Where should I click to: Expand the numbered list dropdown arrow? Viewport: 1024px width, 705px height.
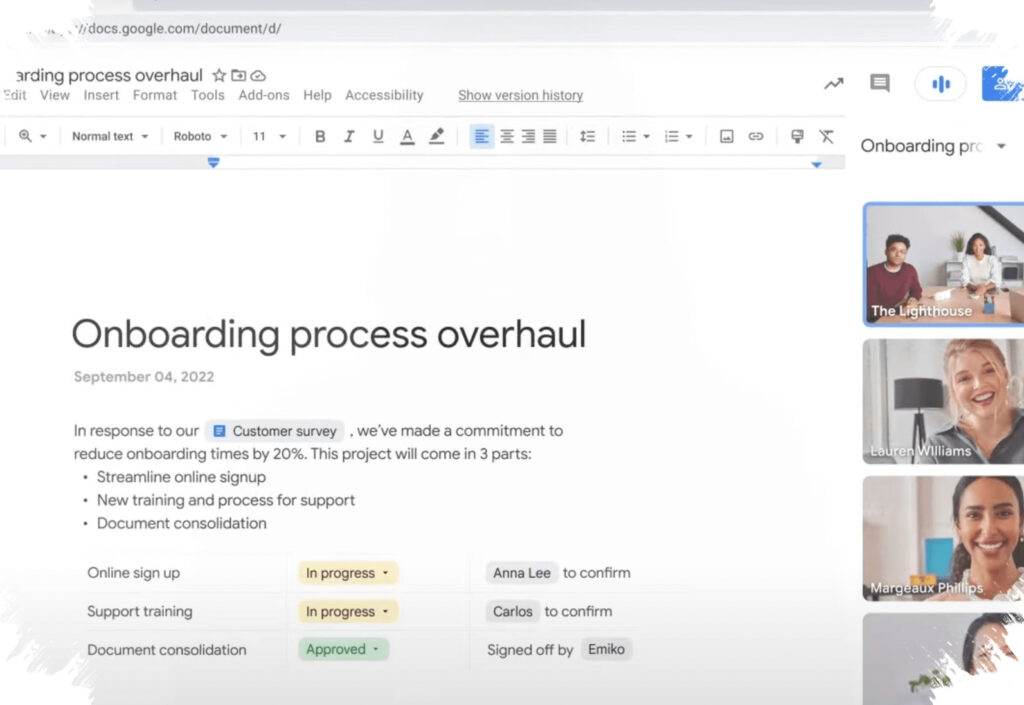689,136
